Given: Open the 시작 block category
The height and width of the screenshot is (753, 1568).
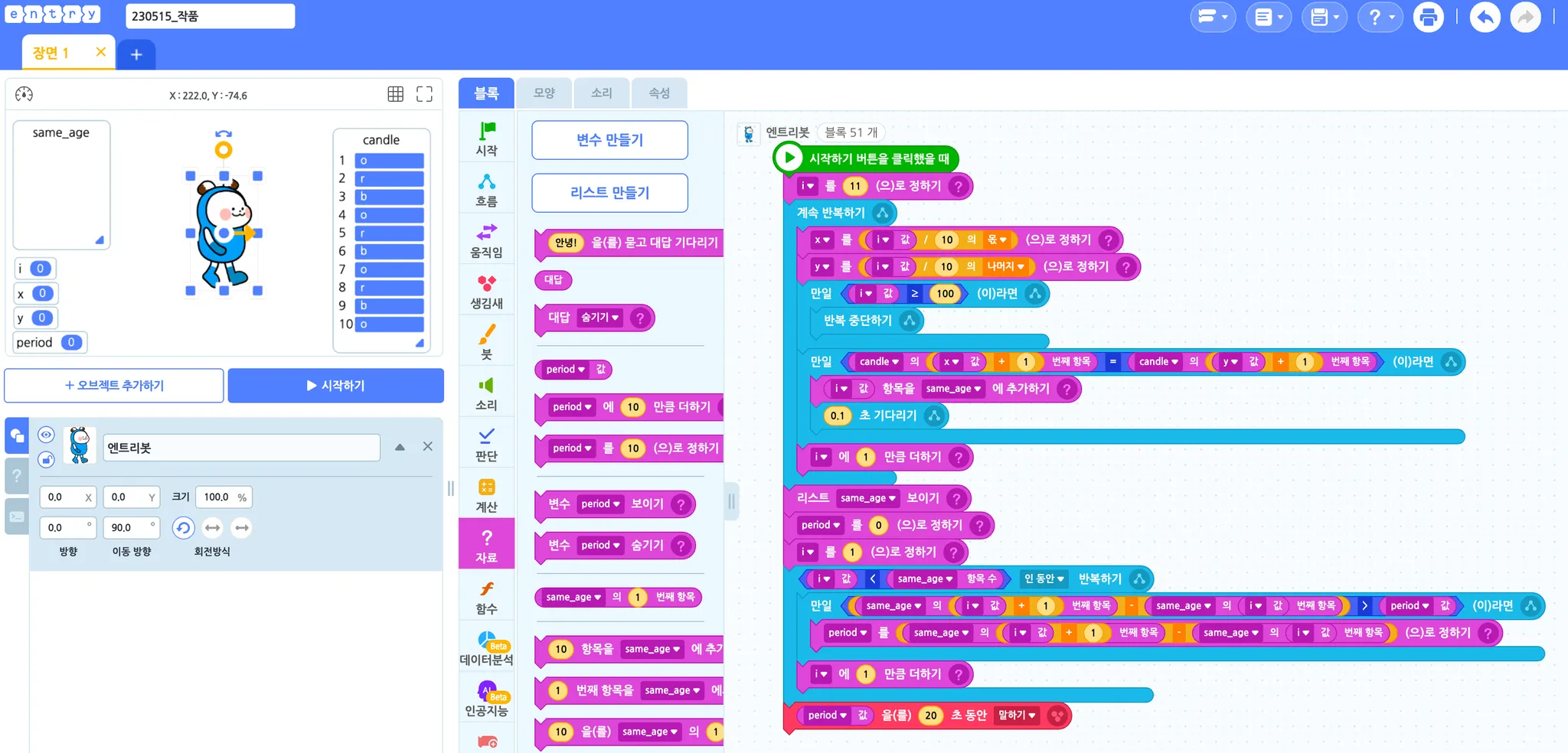Looking at the screenshot, I should coord(486,139).
